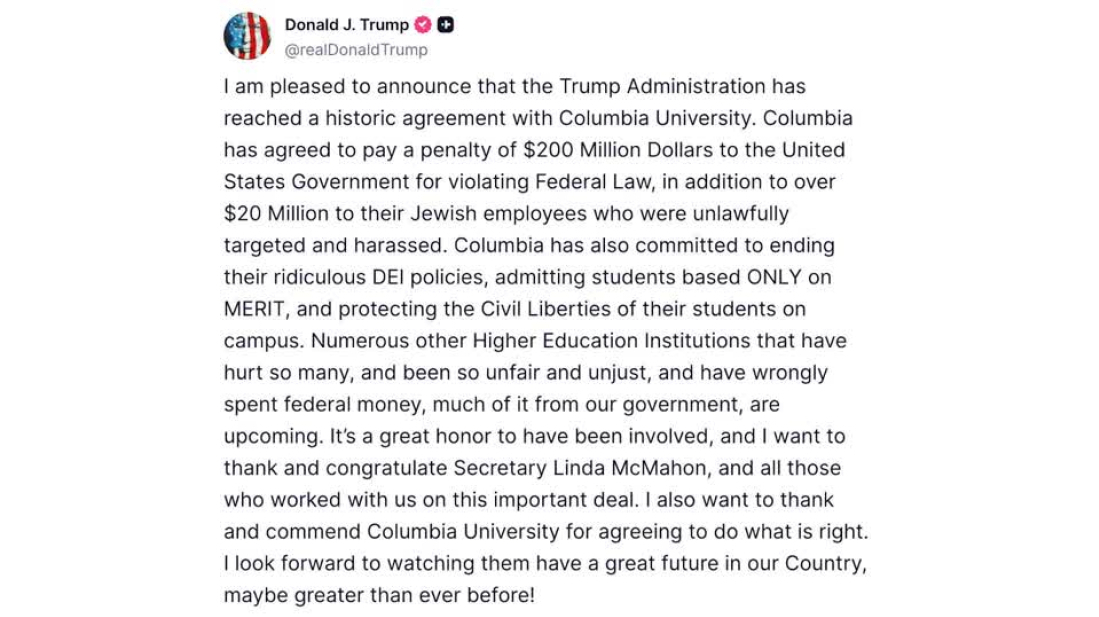Click the final line "maybe greater than ever before!"
The image size is (1099, 617).
coord(379,595)
